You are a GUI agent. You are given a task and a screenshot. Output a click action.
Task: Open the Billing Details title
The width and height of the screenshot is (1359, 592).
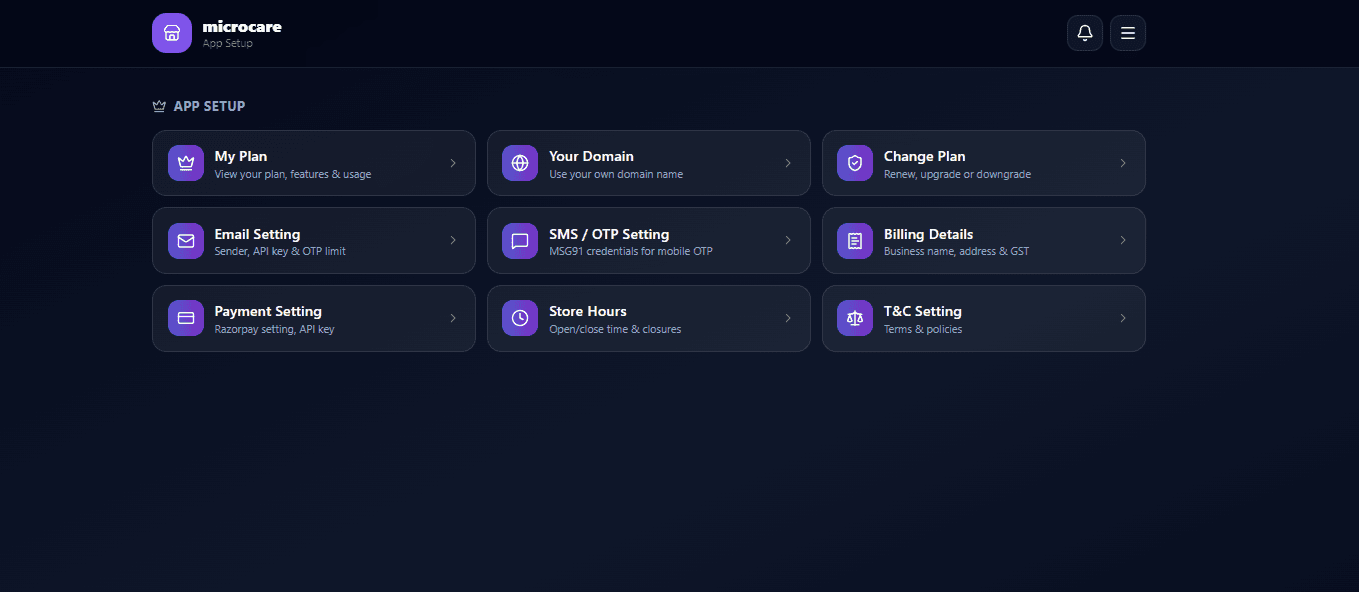[928, 234]
